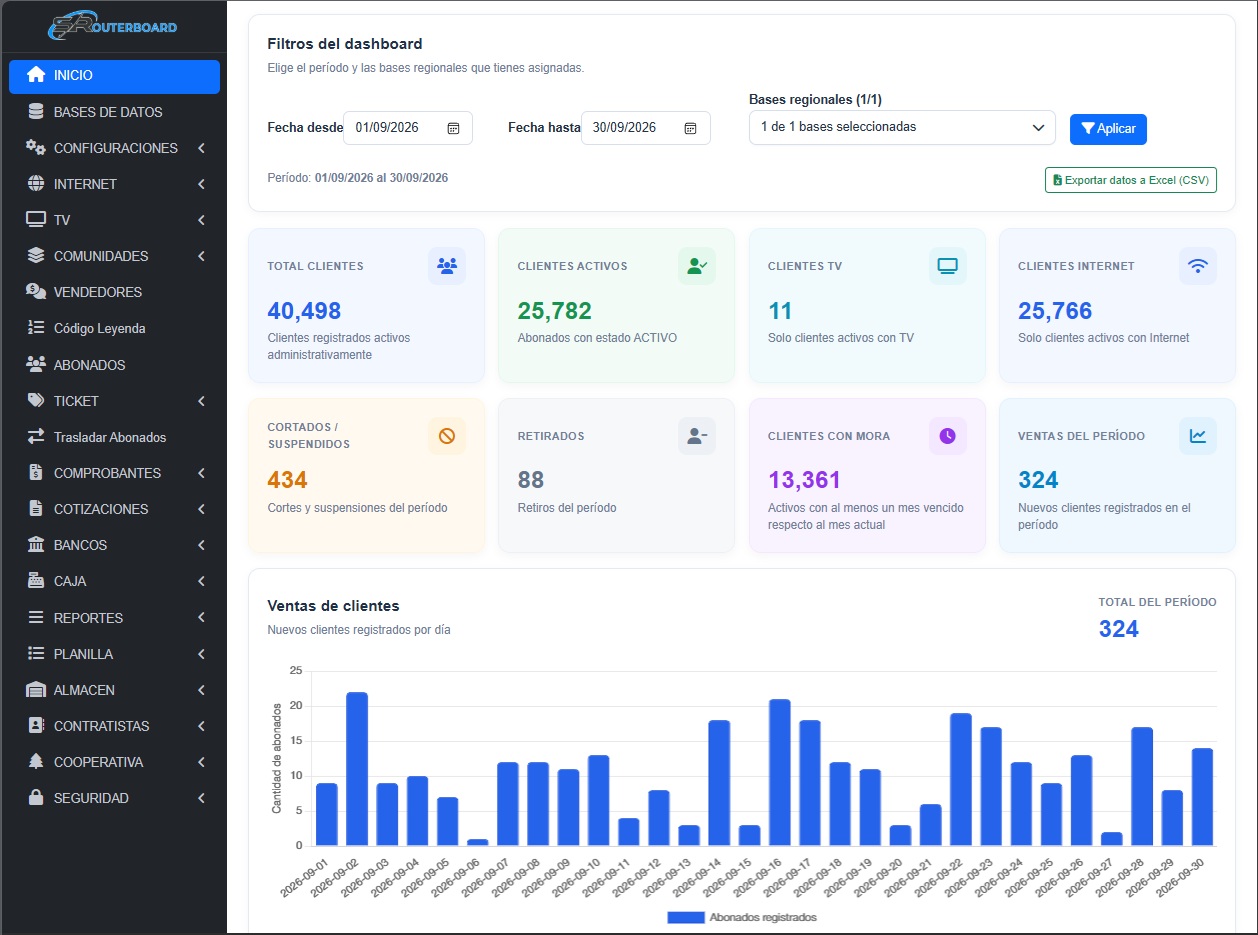The width and height of the screenshot is (1258, 935).
Task: Click the Fecha hasta date field
Action: pyautogui.click(x=646, y=128)
